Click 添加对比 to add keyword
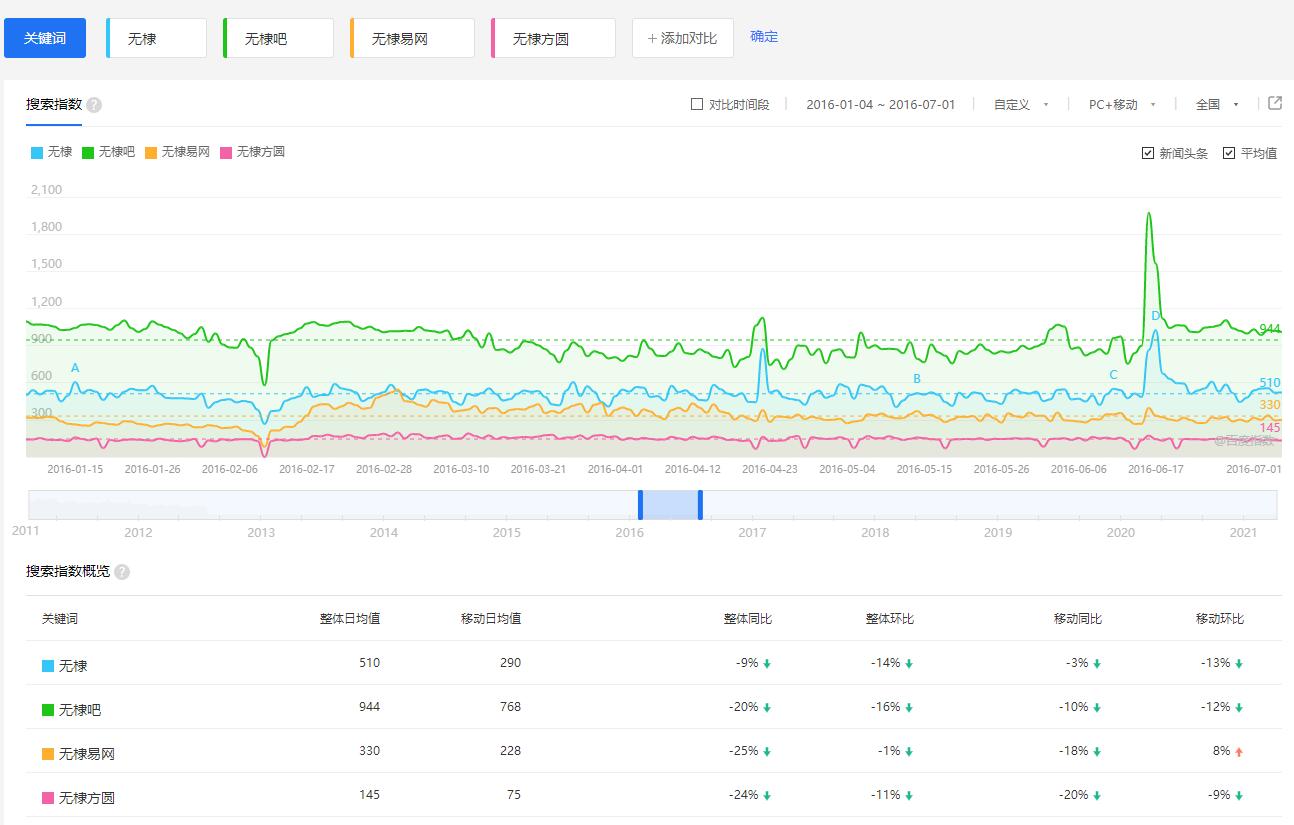 (682, 38)
